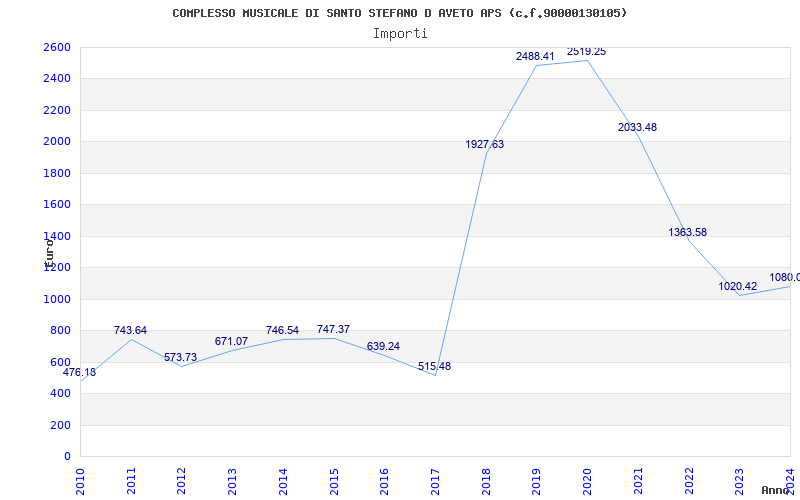
Task: Click the 2010 x-axis year label
Action: coord(80,481)
